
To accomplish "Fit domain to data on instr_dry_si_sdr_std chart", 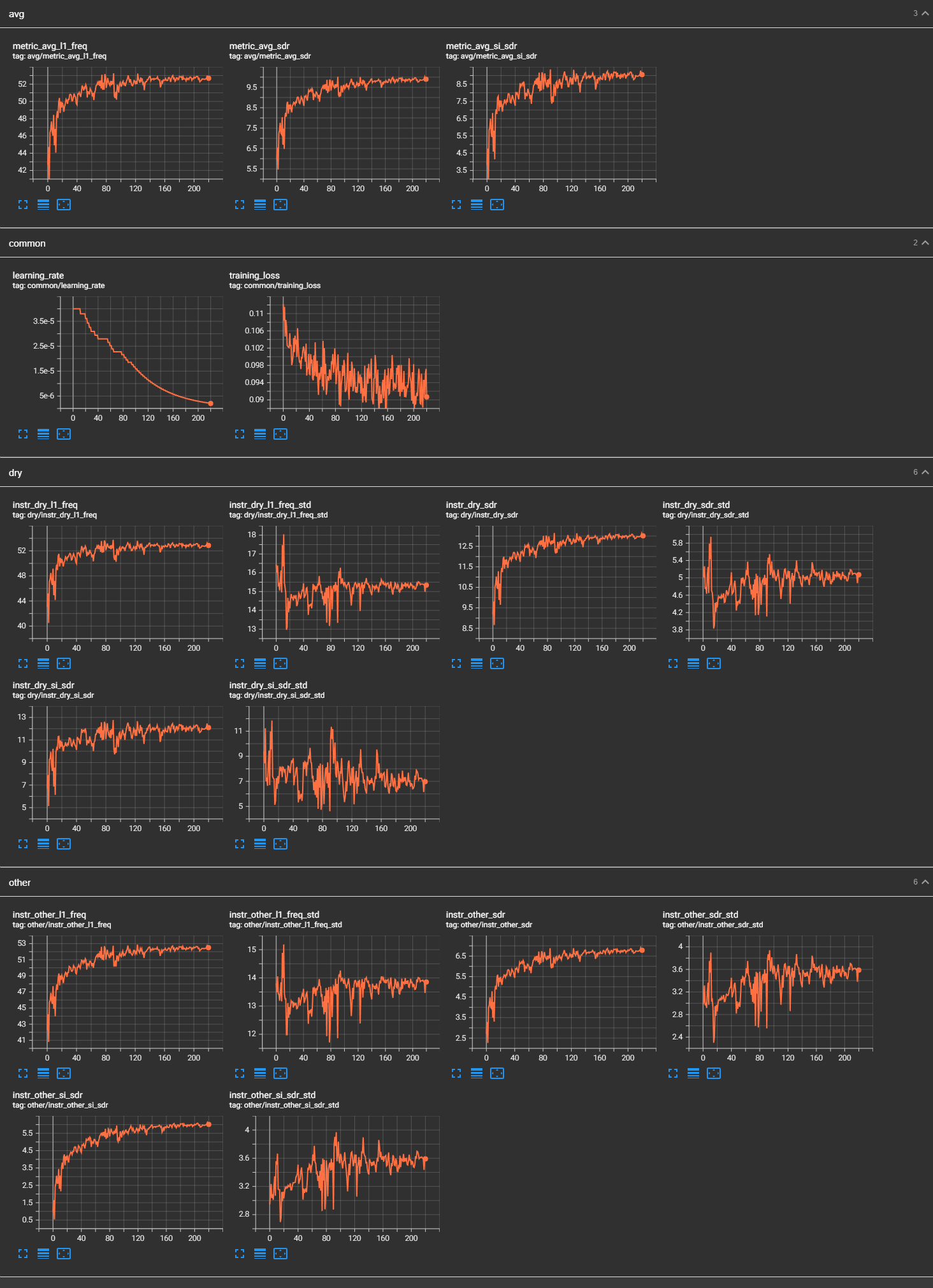I will [280, 844].
